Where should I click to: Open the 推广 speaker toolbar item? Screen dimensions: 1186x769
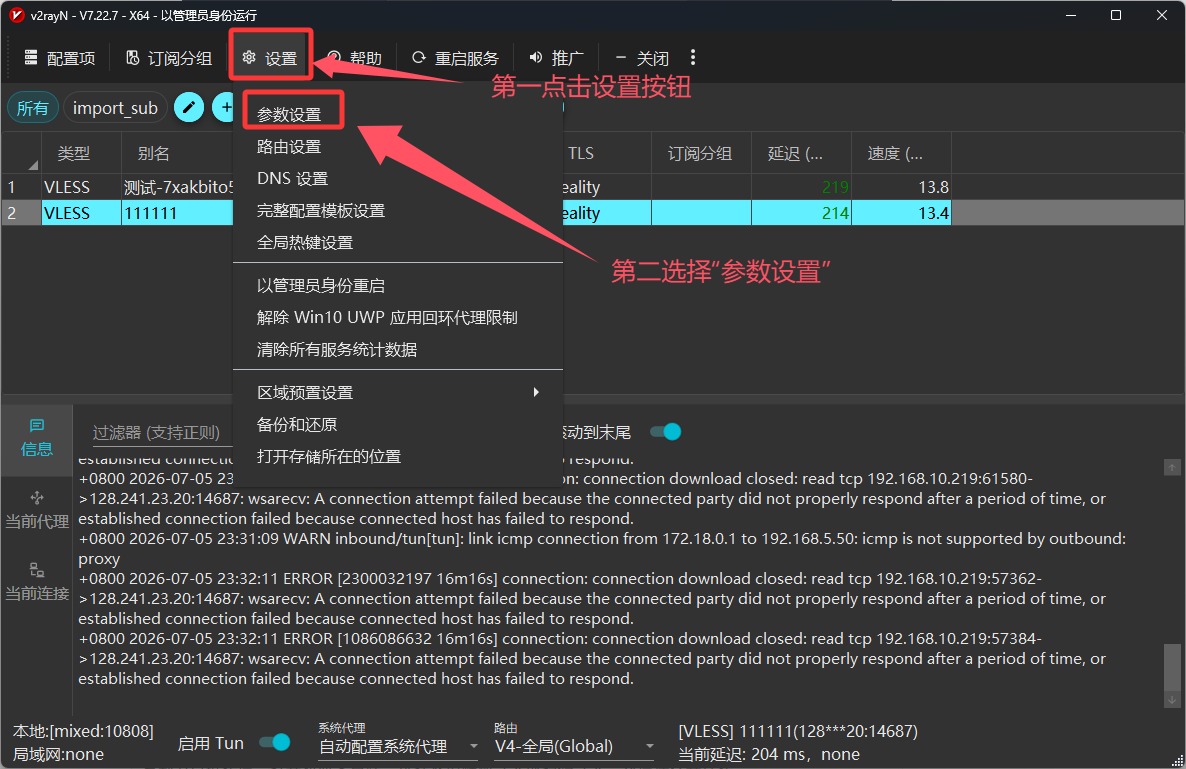(x=557, y=58)
